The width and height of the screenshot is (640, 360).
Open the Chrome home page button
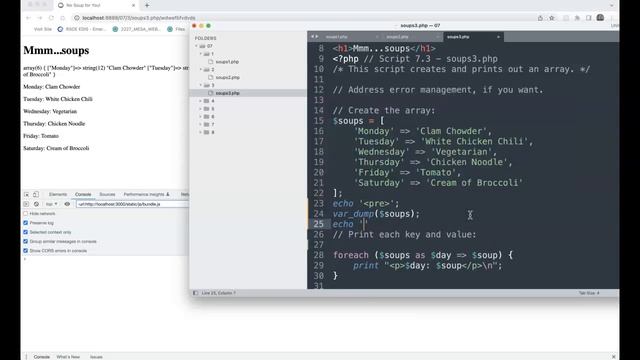click(x=62, y=18)
